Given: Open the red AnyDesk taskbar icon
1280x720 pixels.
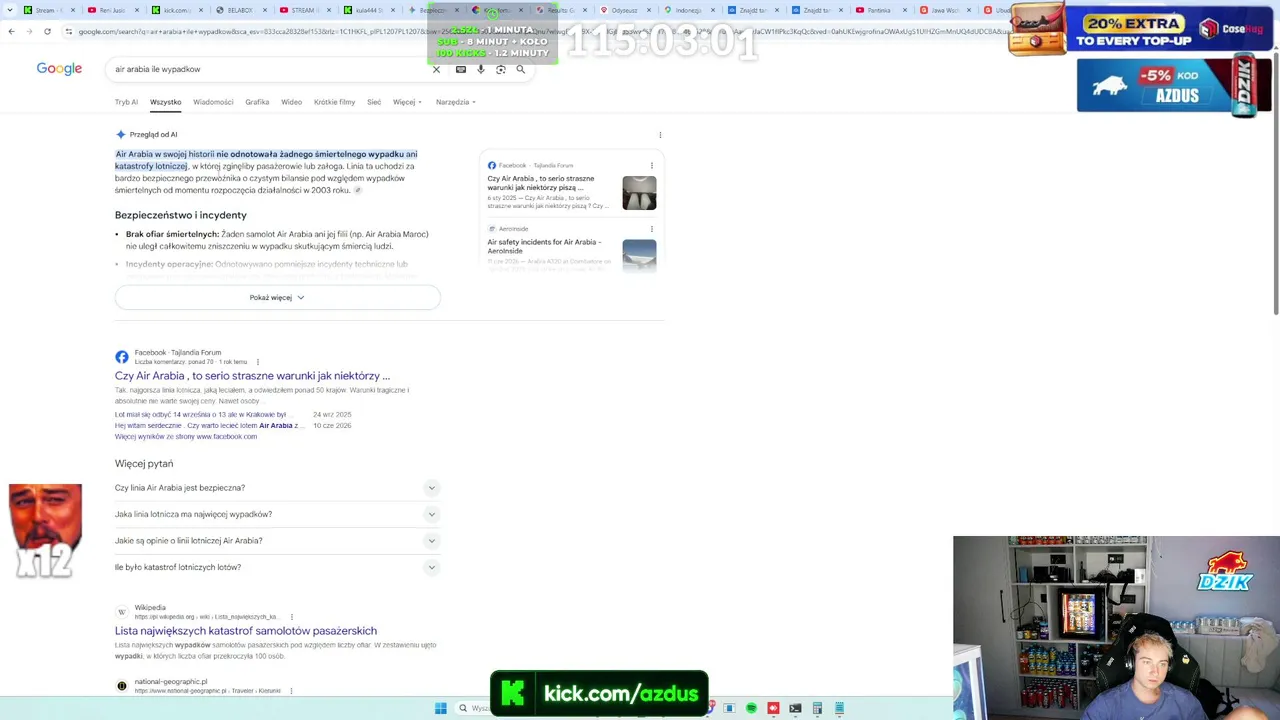Looking at the screenshot, I should (773, 708).
